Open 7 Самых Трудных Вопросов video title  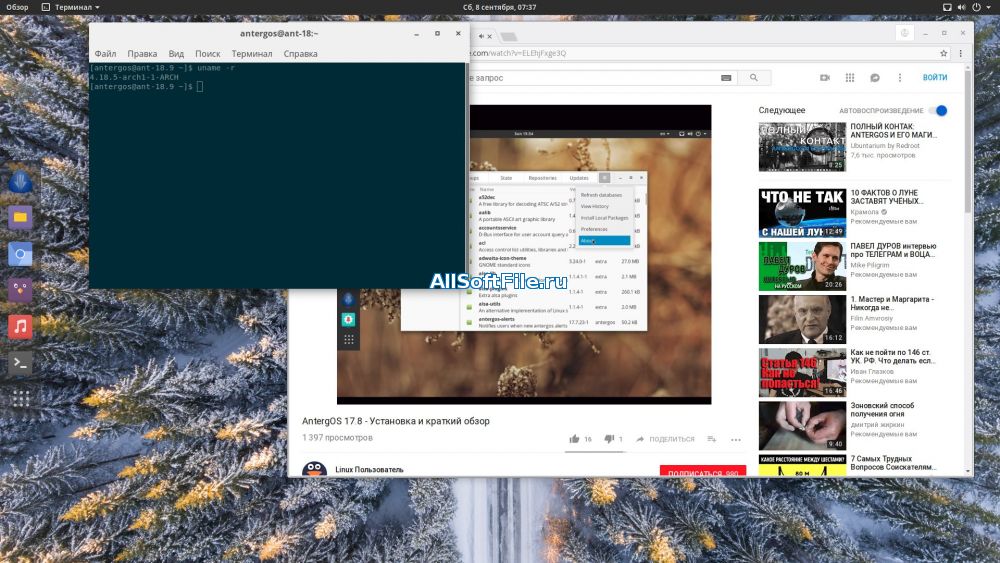pyautogui.click(x=893, y=463)
